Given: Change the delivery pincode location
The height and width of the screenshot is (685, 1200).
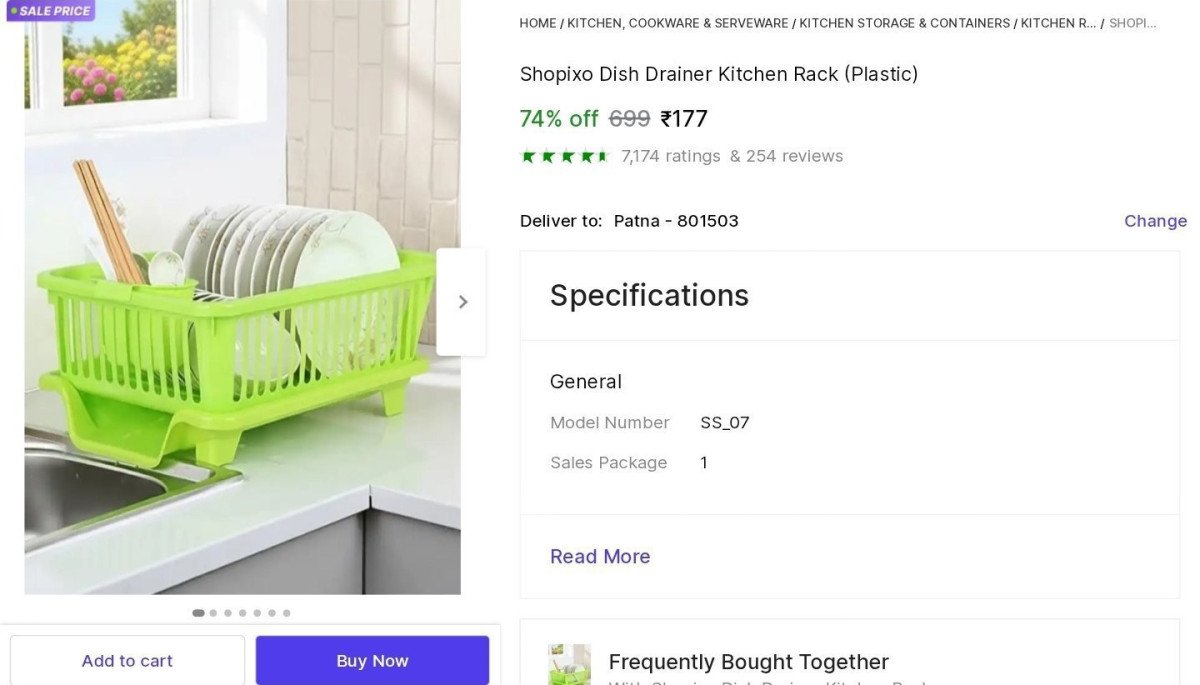Looking at the screenshot, I should click(1155, 221).
